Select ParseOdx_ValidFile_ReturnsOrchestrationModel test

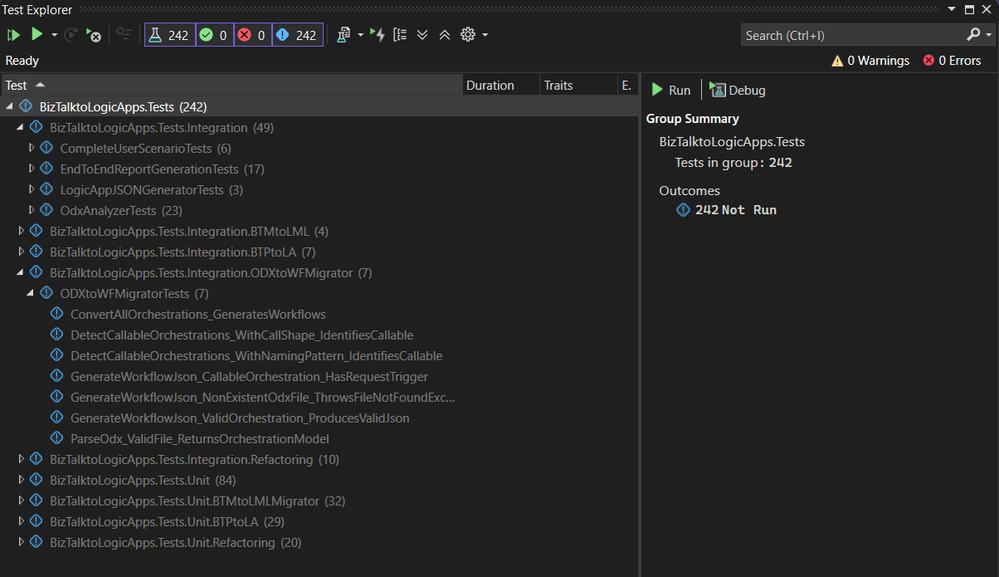199,439
